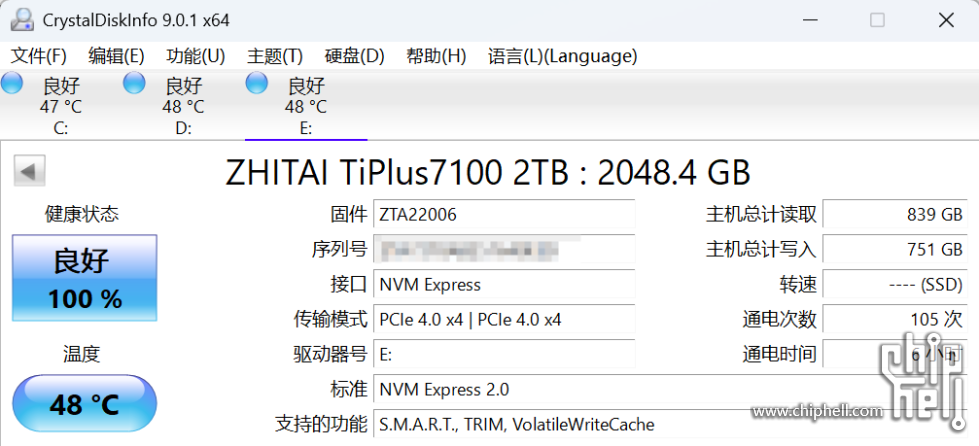Select the C: drive status orb
The image size is (979, 446).
11,82
